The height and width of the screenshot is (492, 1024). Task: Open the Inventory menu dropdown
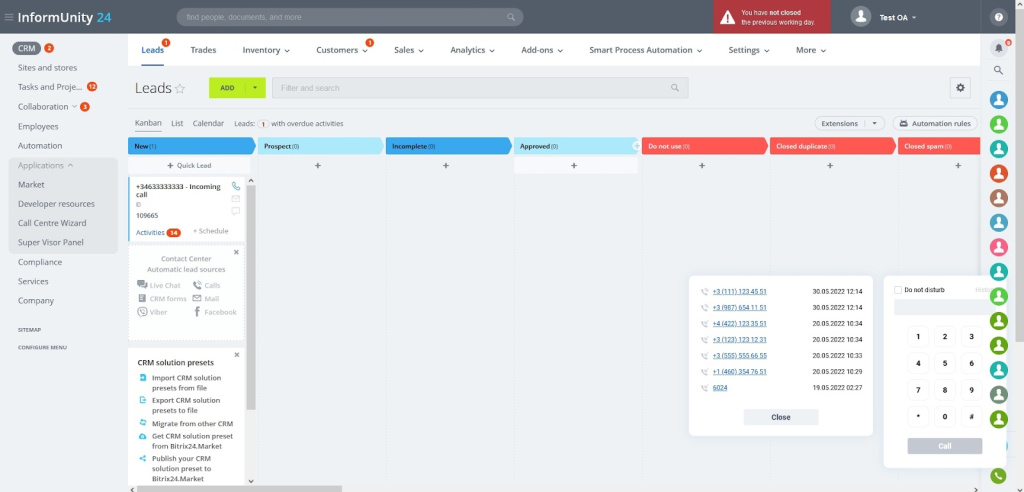[266, 50]
